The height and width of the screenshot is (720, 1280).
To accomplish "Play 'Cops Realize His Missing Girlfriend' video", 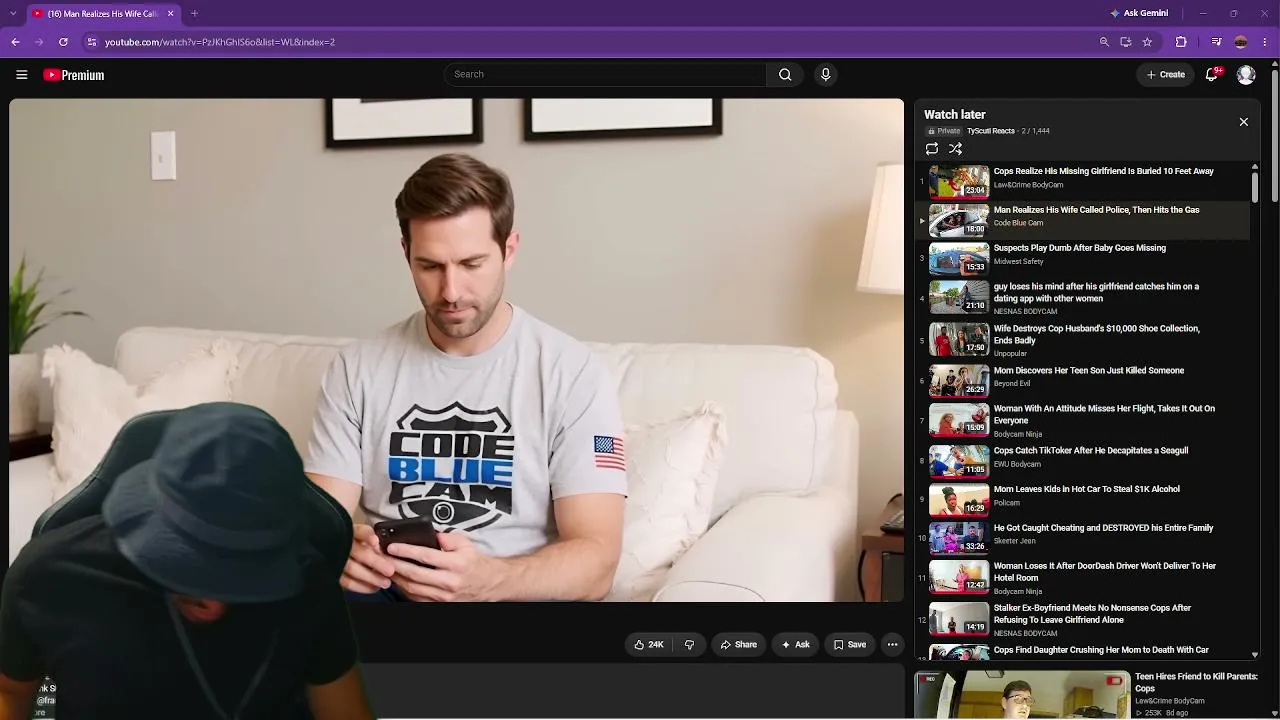I will [x=1103, y=171].
